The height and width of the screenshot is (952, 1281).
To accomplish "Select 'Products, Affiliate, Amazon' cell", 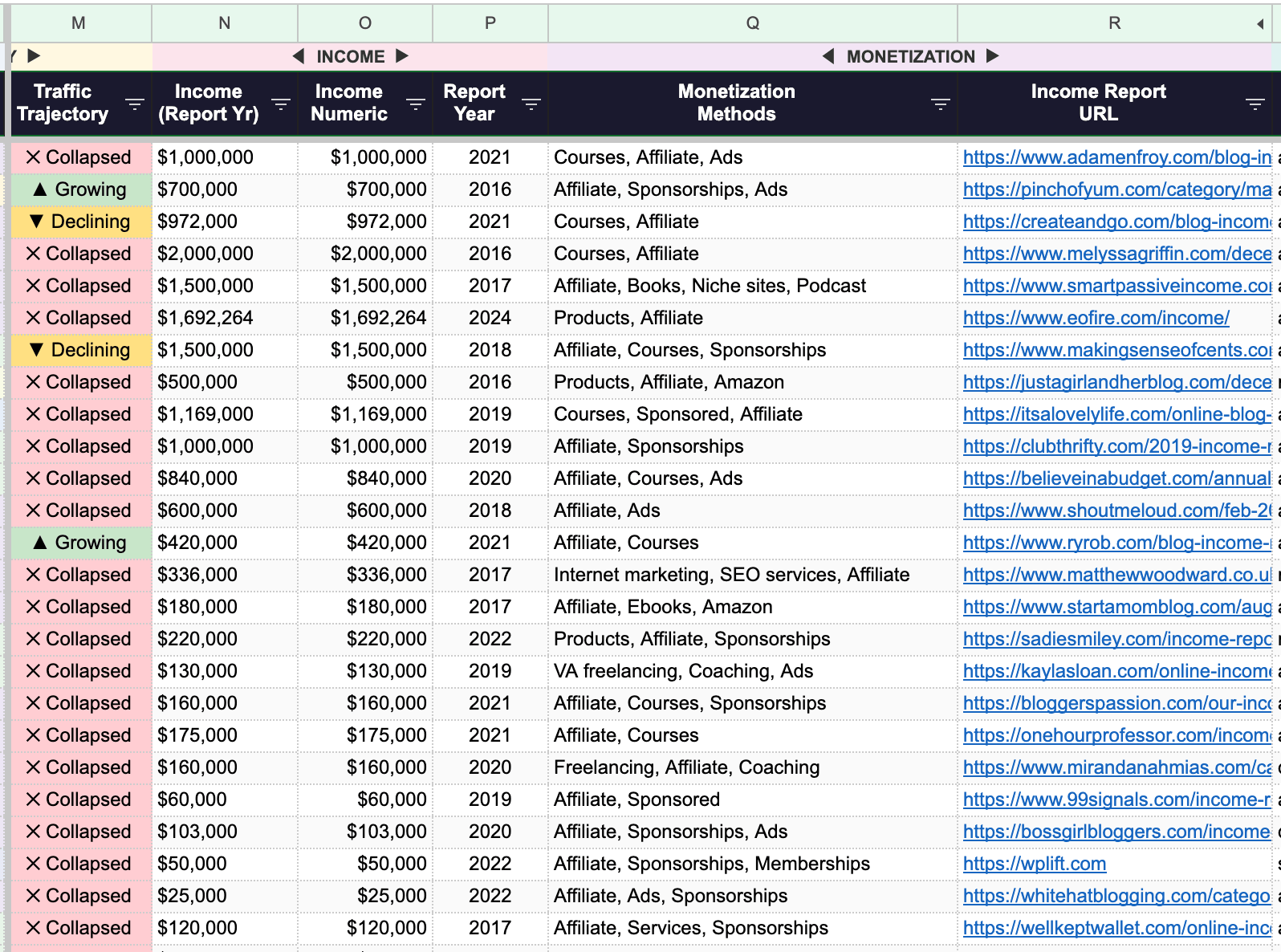I will pos(753,382).
